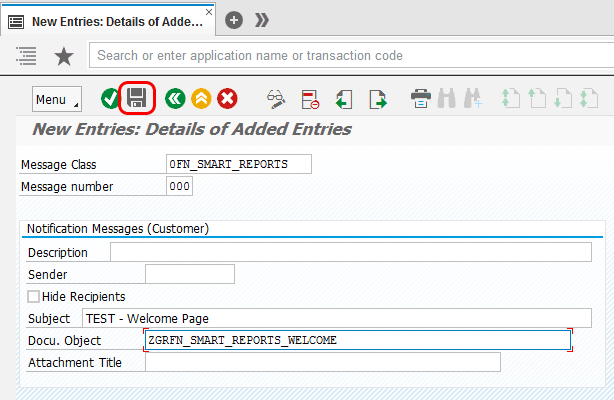This screenshot has width=614, height=400.
Task: Click the Attachment Title field
Action: tap(322, 362)
